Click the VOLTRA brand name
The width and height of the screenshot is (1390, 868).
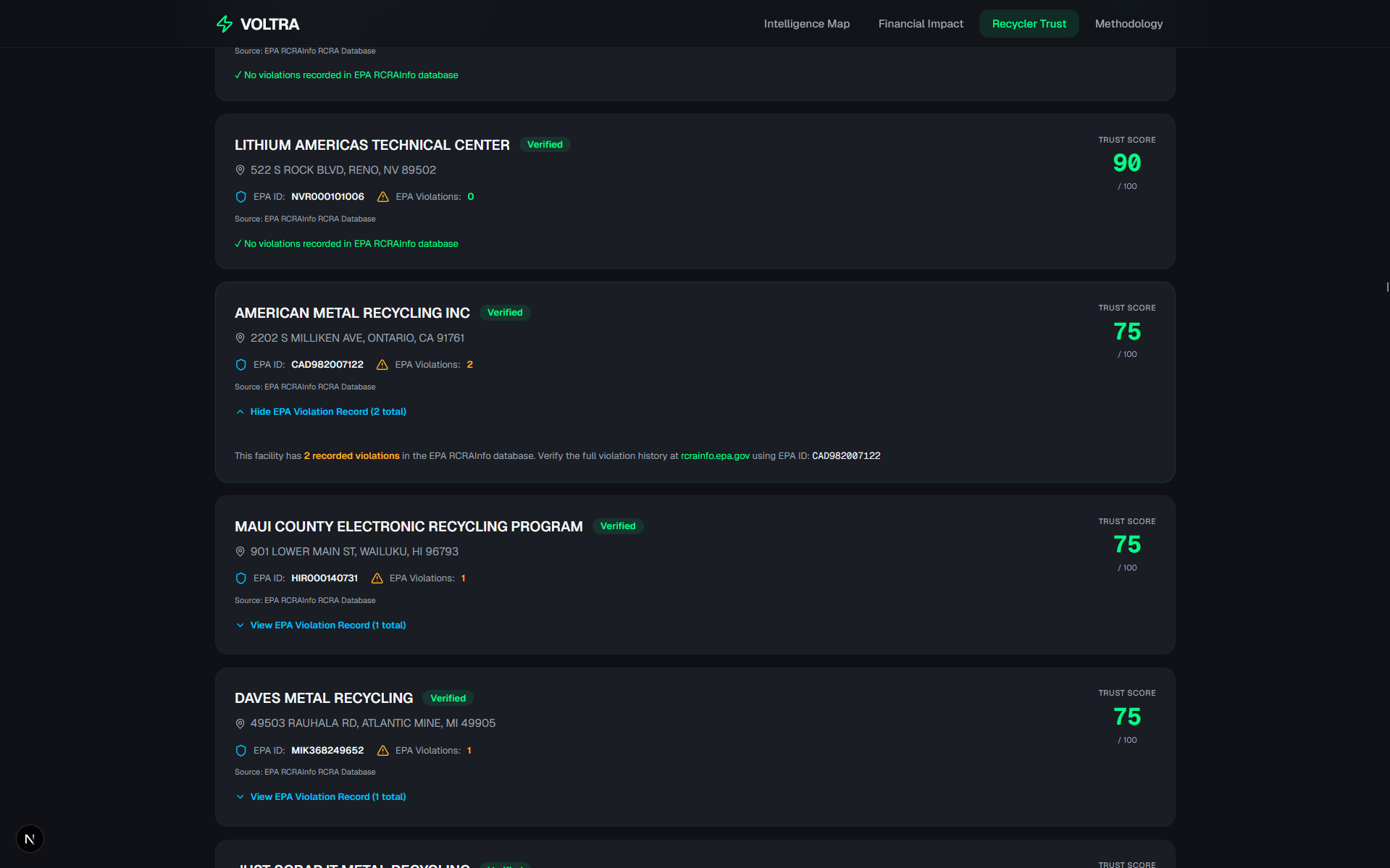click(269, 24)
